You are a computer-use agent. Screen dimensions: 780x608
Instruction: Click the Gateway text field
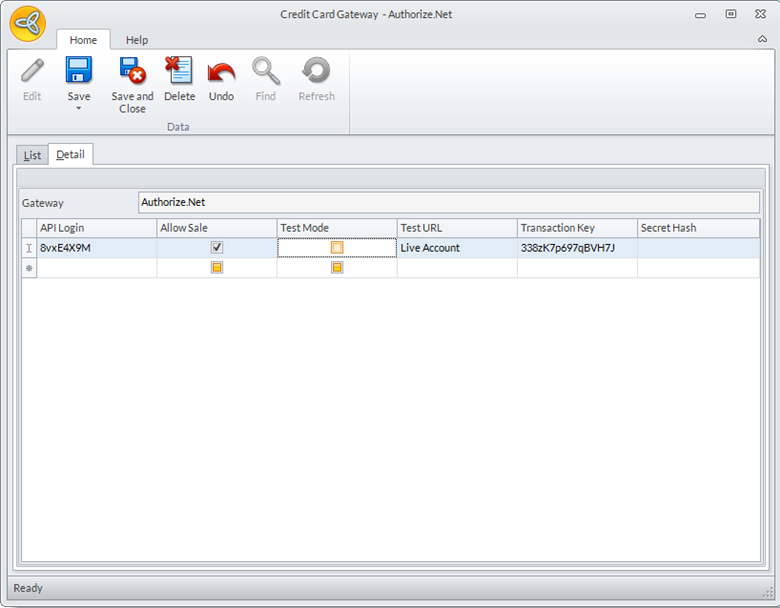coord(448,202)
